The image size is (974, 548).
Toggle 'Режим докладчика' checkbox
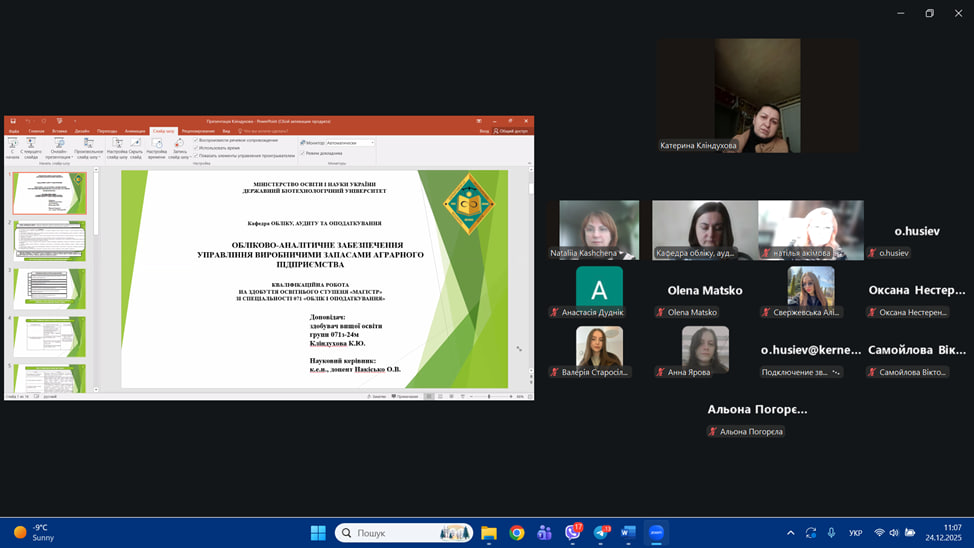(x=303, y=153)
